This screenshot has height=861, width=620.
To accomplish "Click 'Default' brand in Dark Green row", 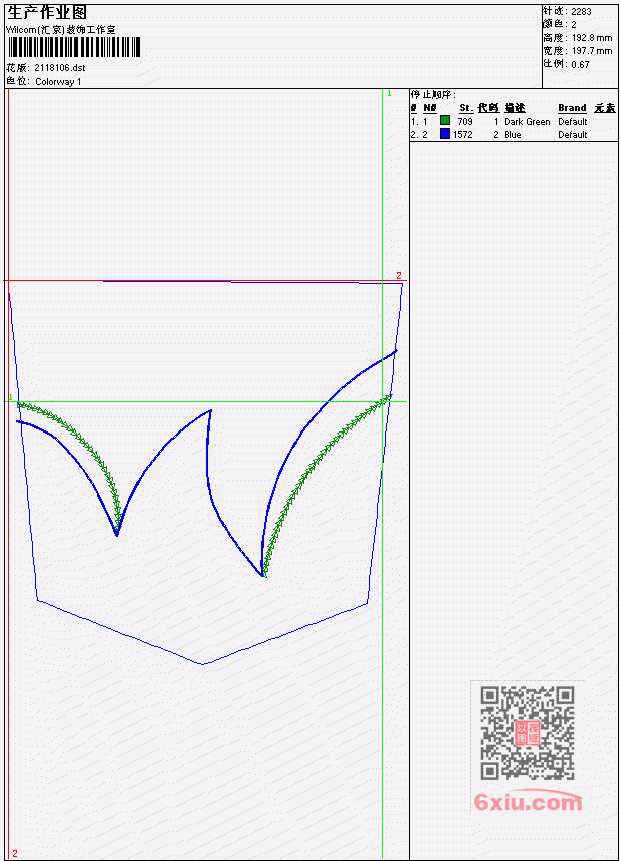I will [573, 122].
